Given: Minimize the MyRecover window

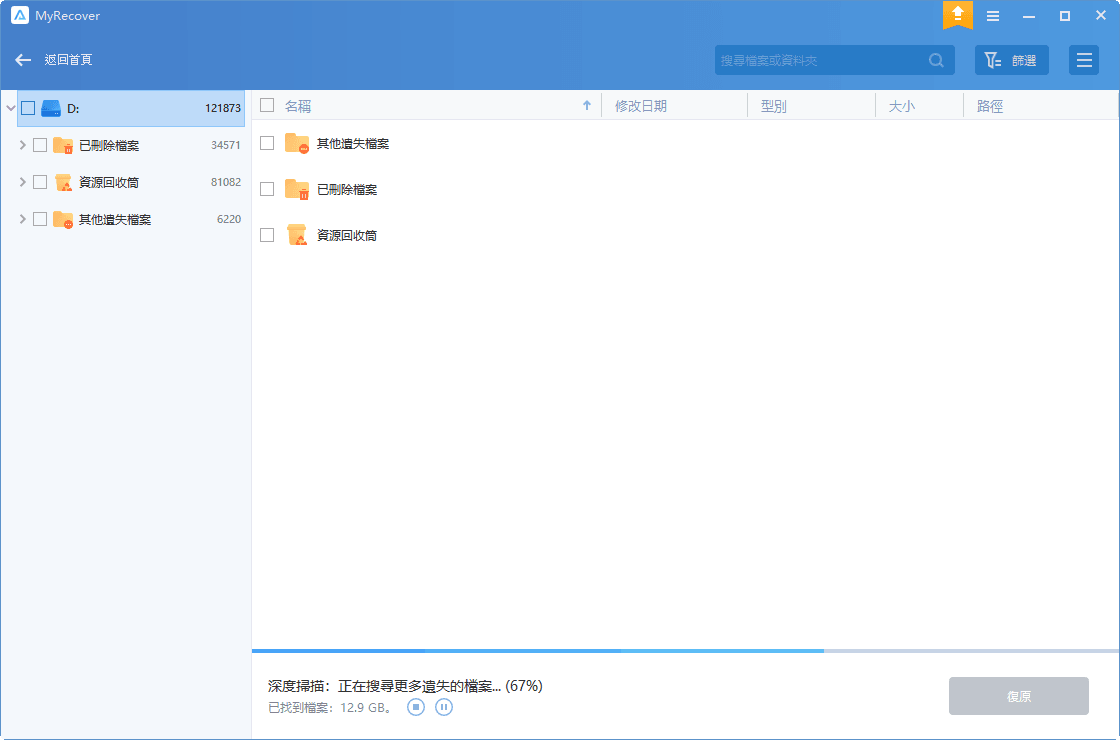Looking at the screenshot, I should click(1029, 16).
